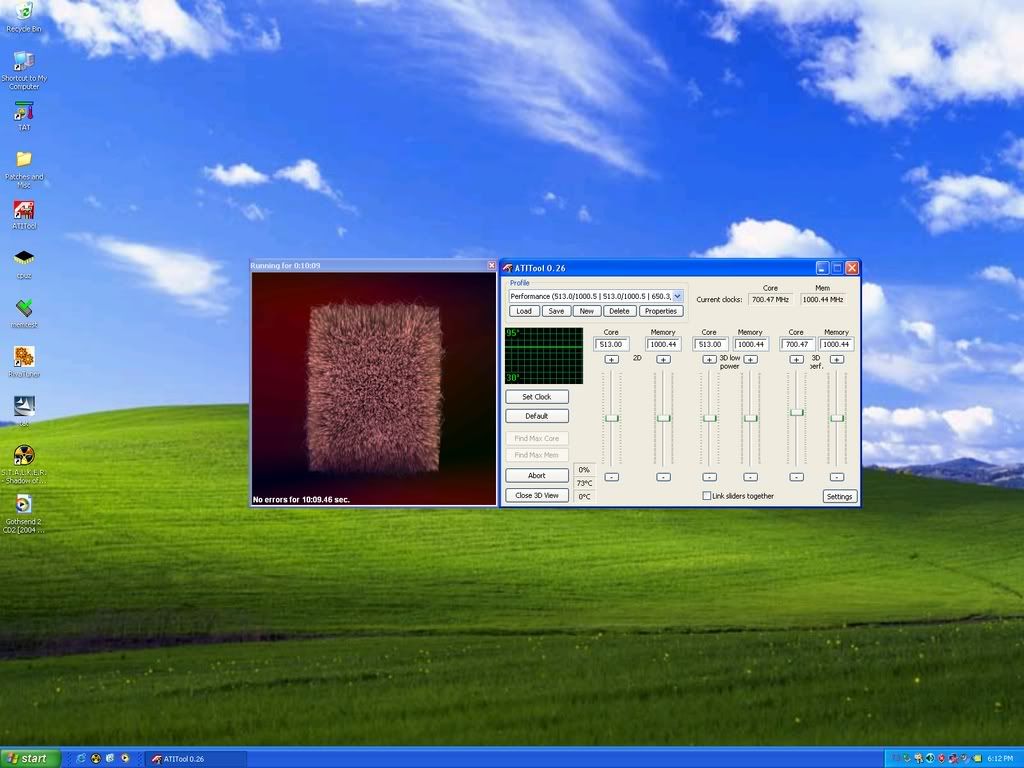Launch the ATITool desktop icon
The image size is (1024, 768).
pos(24,215)
